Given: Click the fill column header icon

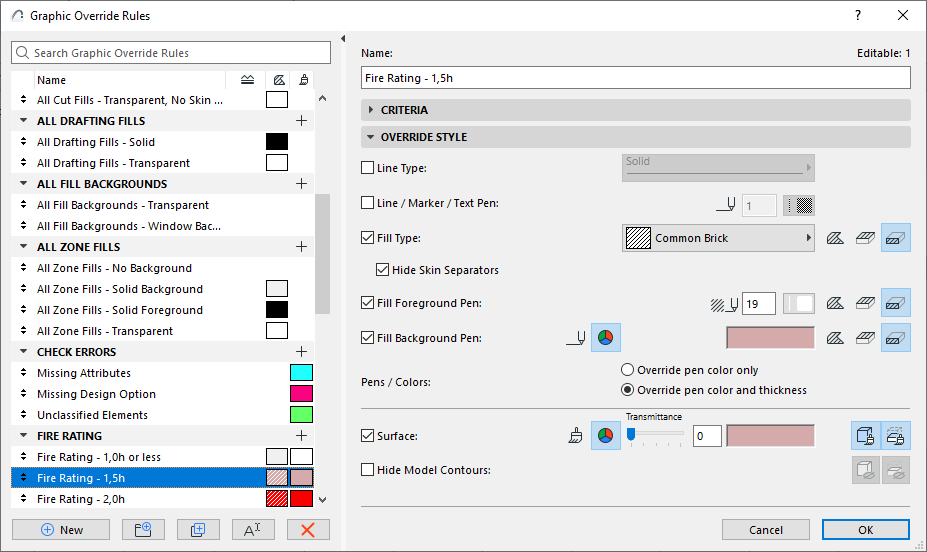Looking at the screenshot, I should coord(279,80).
